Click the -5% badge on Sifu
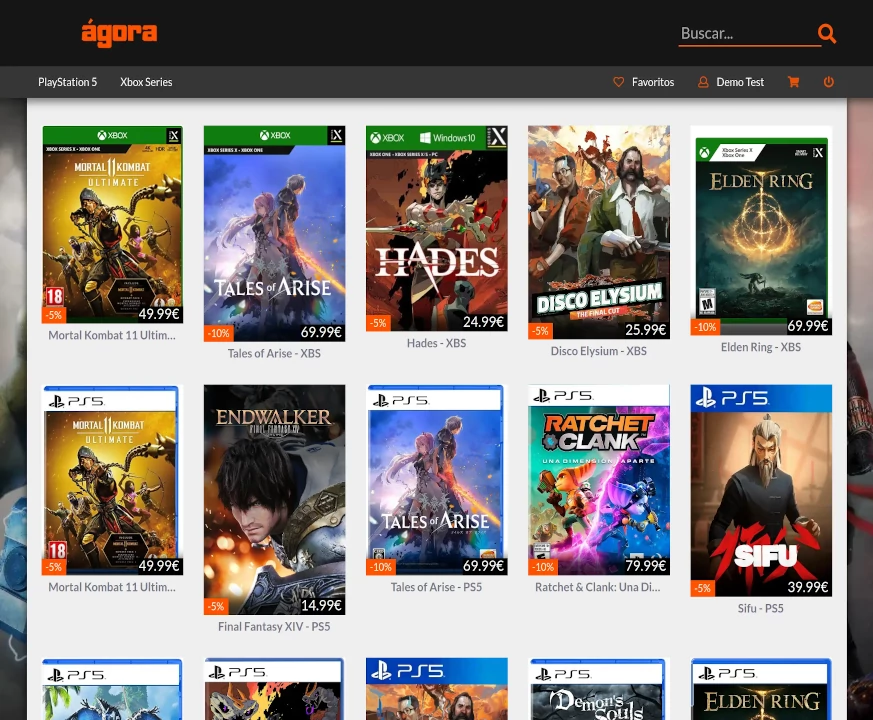 tap(703, 588)
